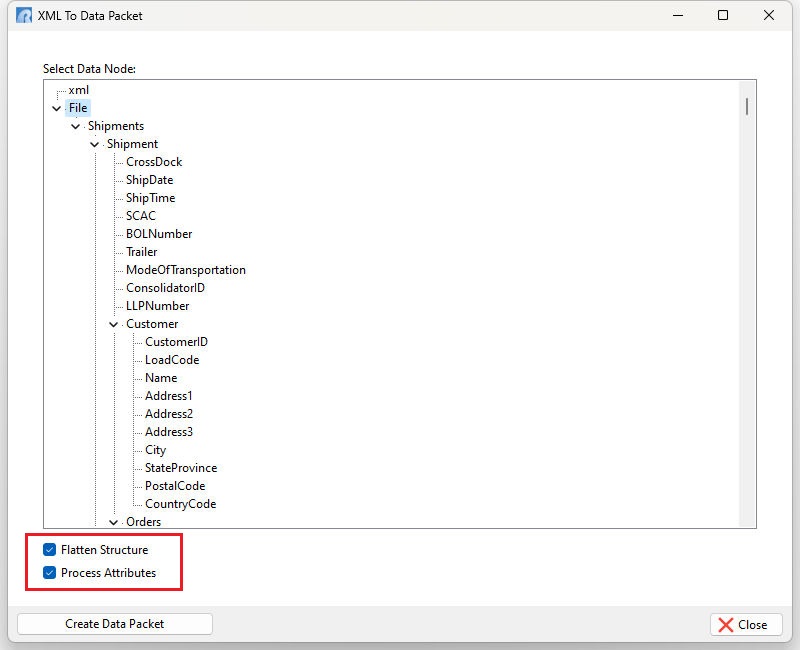Select the Customer tree node
Screen dimensions: 800x650
[152, 324]
